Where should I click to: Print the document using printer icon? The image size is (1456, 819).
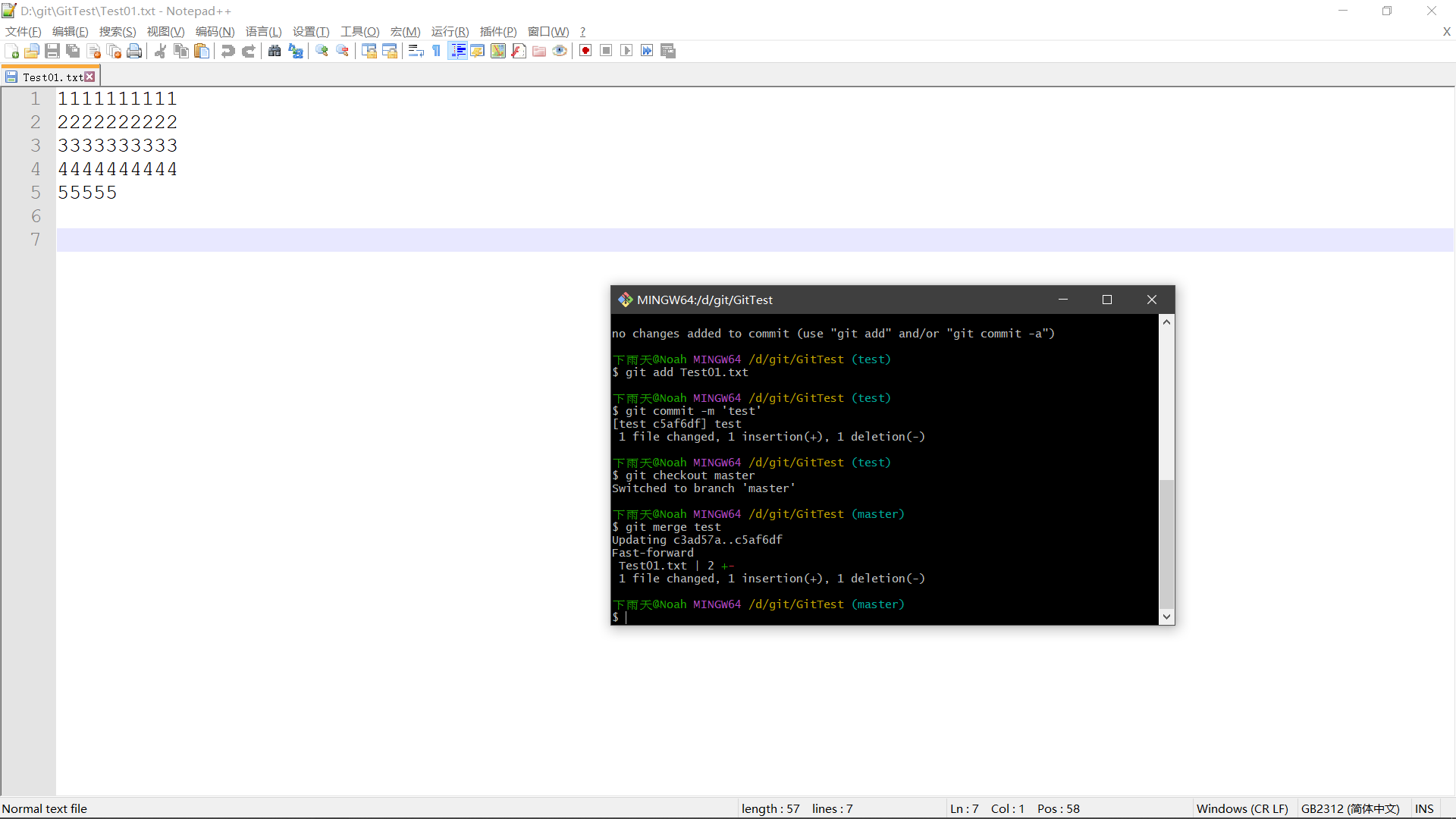(134, 51)
